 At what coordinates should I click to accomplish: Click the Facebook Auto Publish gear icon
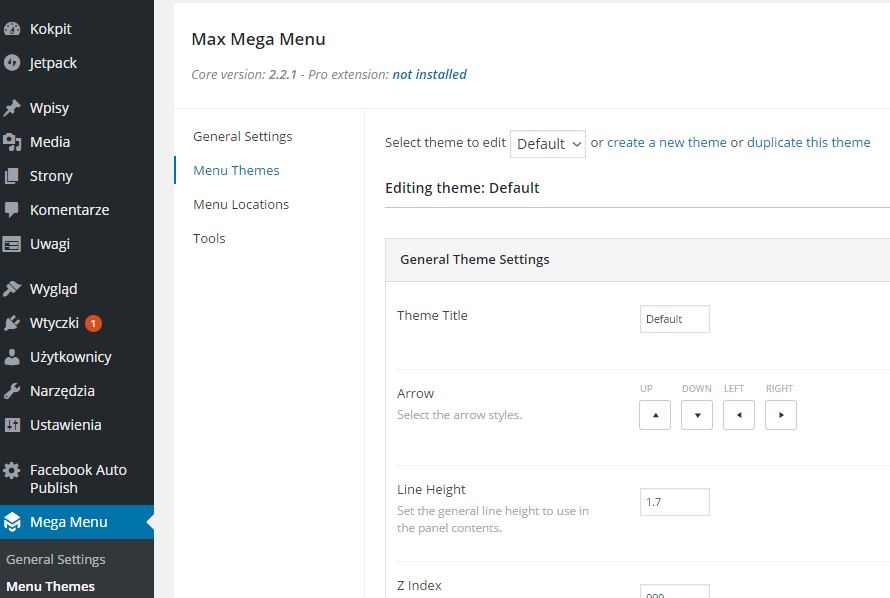coord(12,470)
